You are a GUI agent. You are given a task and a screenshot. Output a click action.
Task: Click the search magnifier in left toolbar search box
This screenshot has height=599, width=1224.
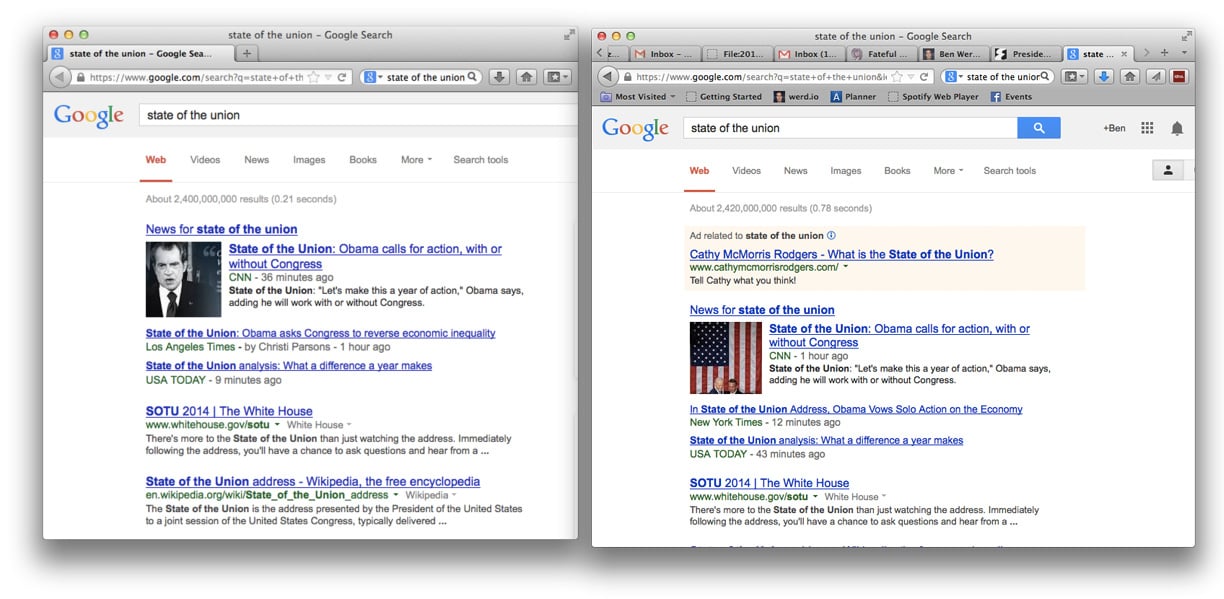point(473,77)
